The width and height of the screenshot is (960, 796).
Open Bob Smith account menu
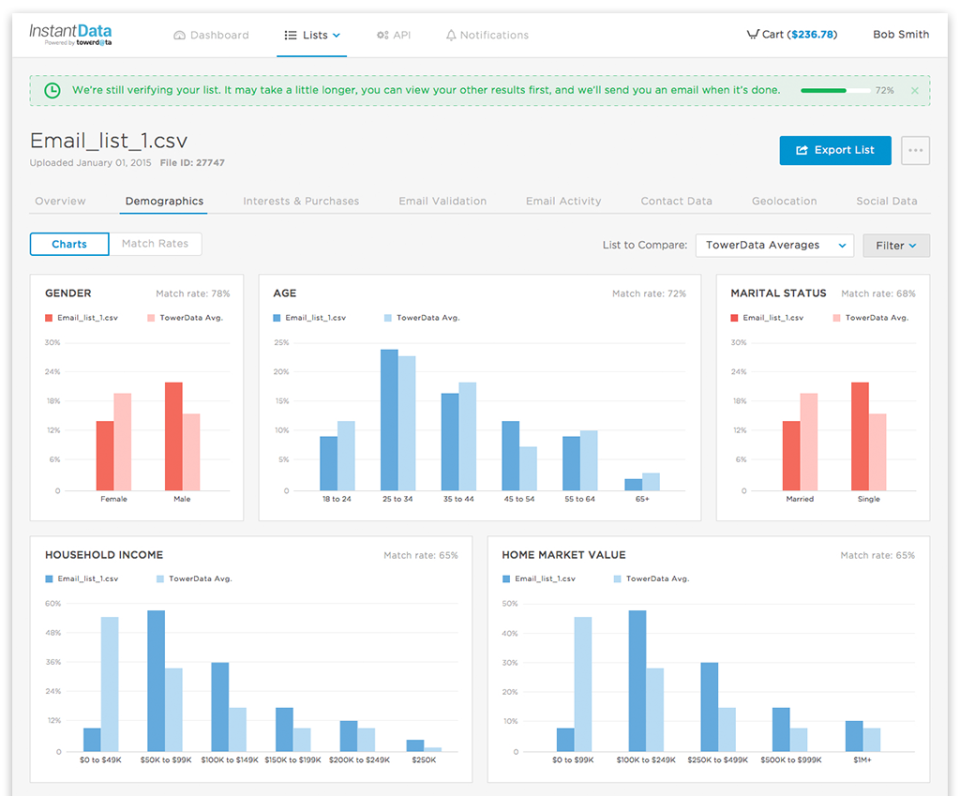coord(900,35)
